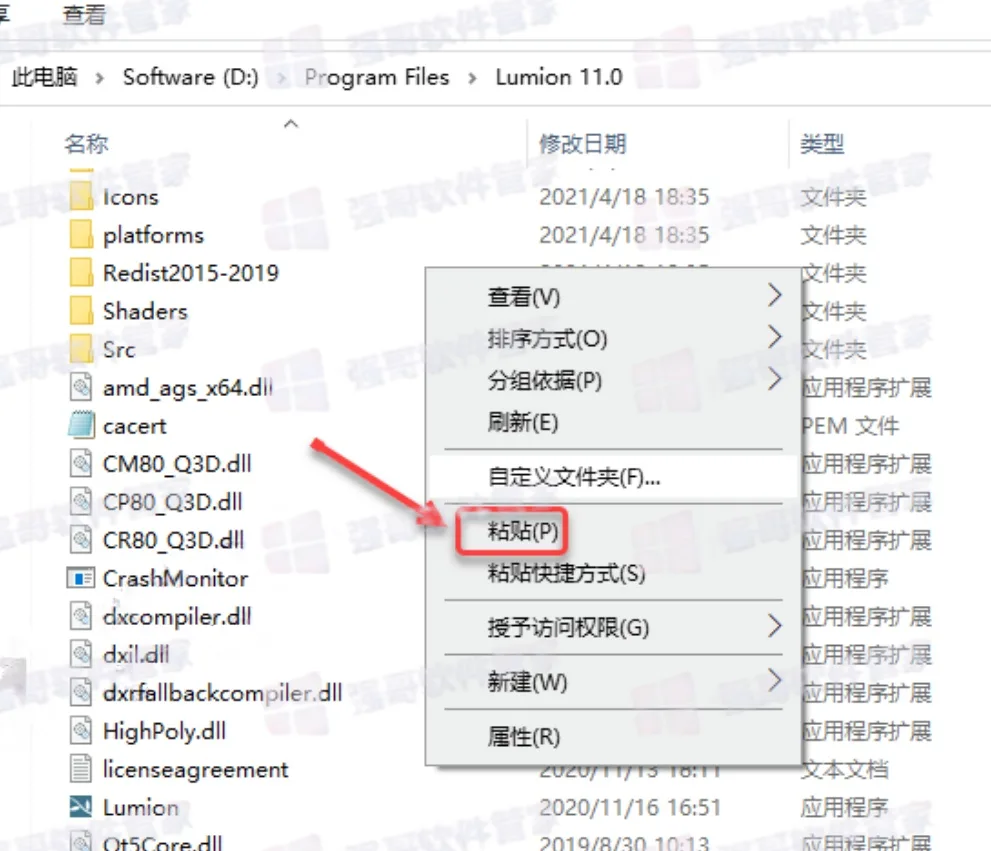The height and width of the screenshot is (851, 991).
Task: Select file name text CM80_Q3D.dll
Action: click(x=177, y=464)
